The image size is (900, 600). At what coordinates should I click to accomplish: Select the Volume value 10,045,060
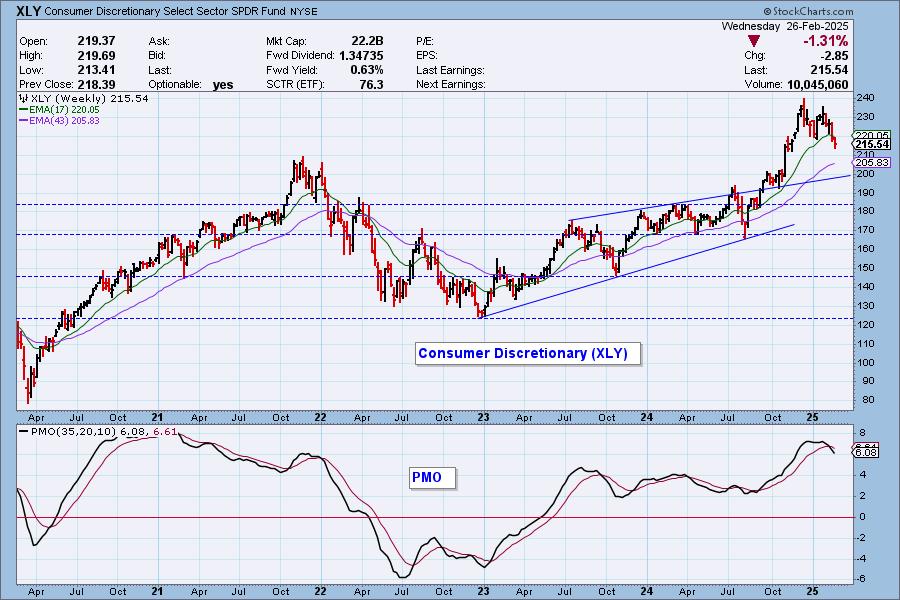817,84
